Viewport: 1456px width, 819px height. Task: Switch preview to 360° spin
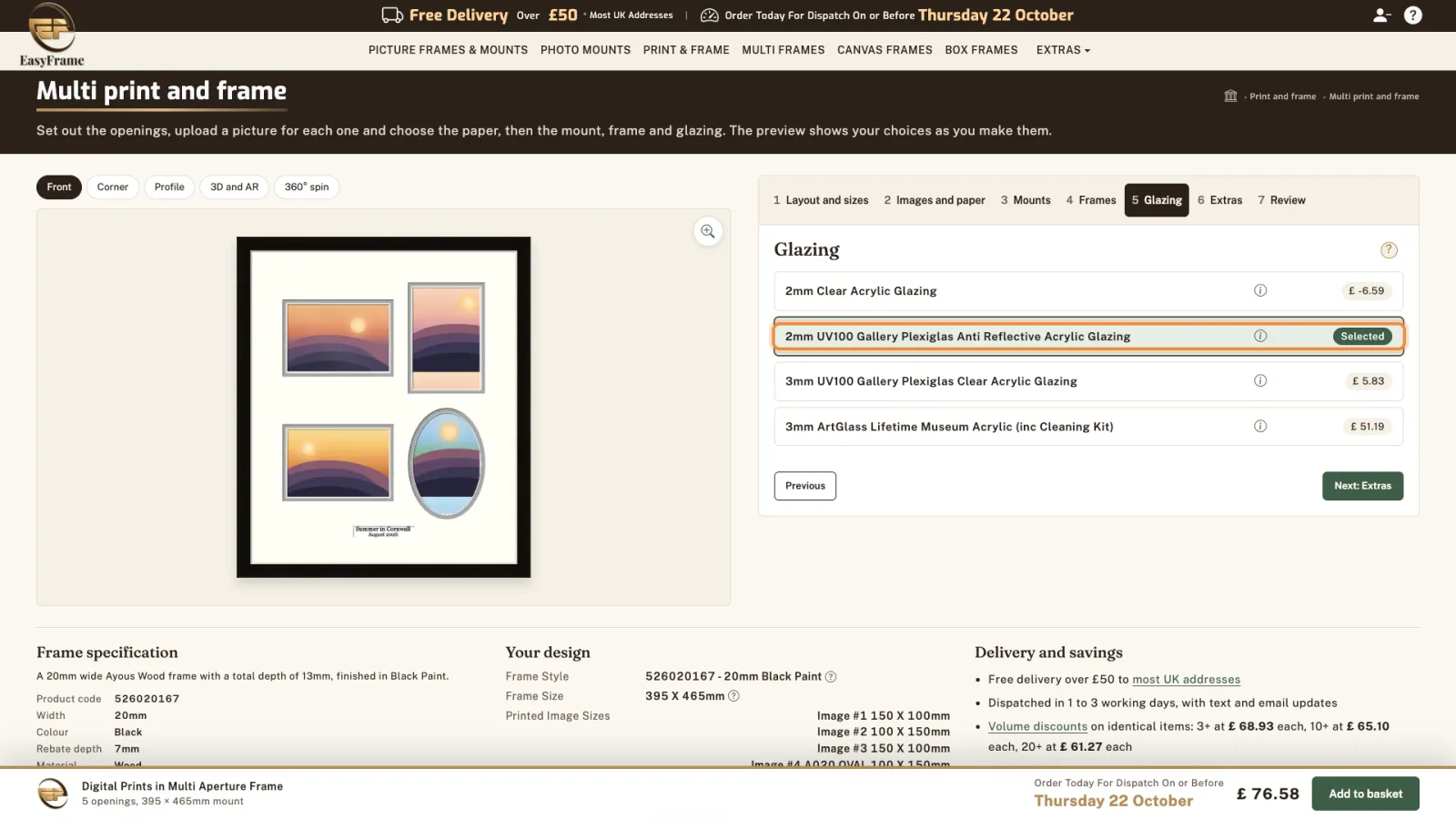click(307, 187)
